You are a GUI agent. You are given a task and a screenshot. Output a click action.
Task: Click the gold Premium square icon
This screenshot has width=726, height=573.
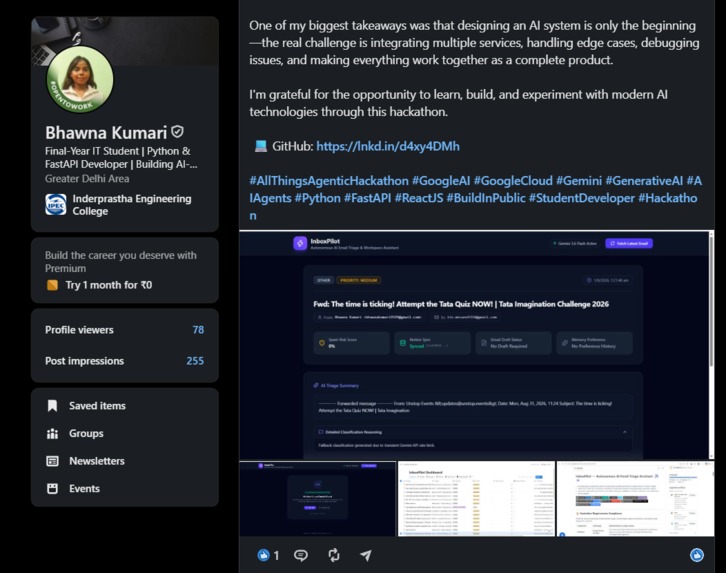tap(52, 285)
